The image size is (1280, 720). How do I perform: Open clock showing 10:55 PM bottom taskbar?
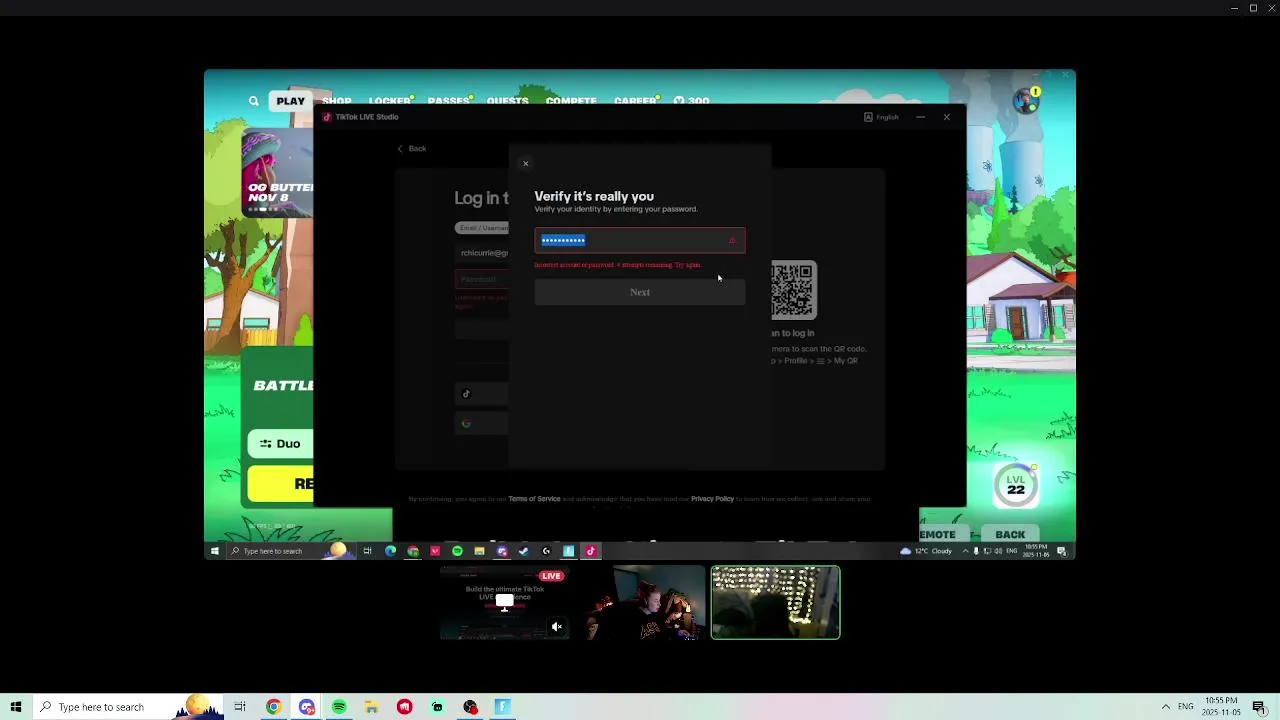point(1221,707)
